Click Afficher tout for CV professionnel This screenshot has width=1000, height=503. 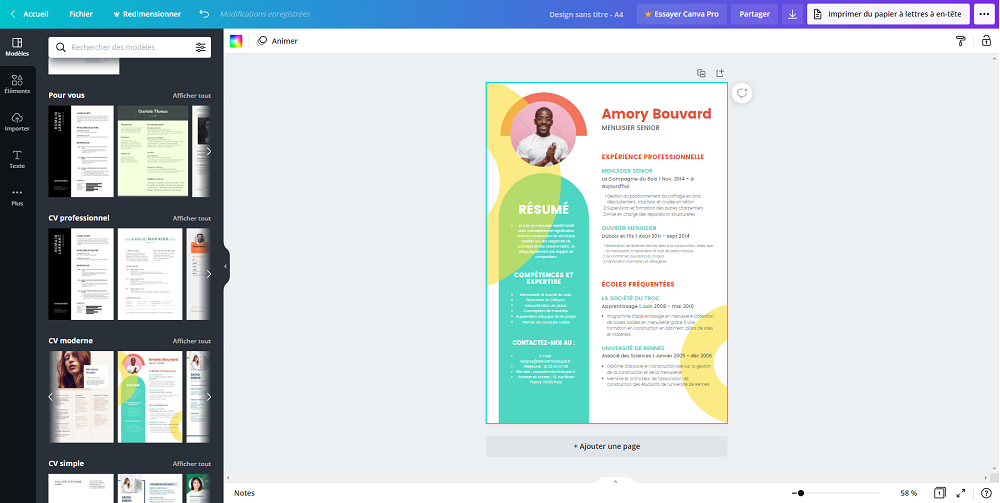point(192,218)
